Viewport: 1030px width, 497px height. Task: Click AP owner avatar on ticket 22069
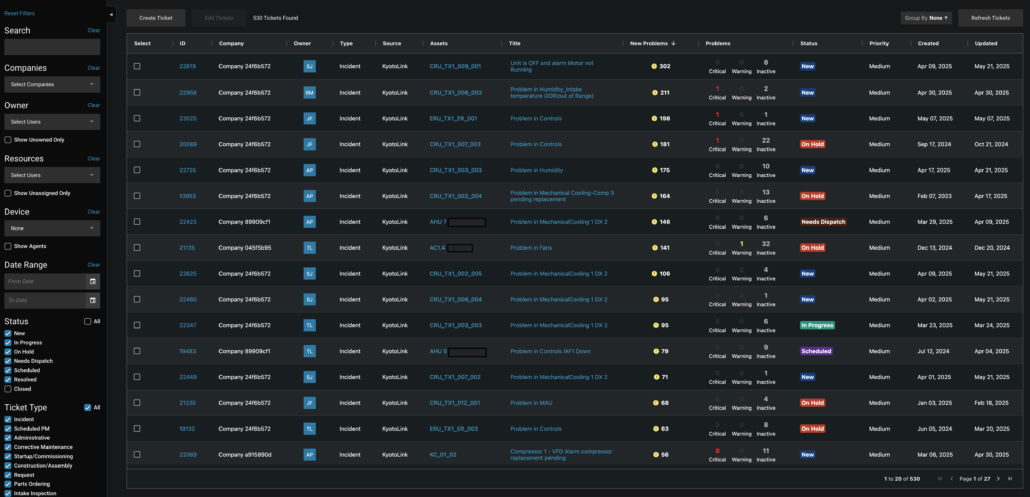pos(309,454)
